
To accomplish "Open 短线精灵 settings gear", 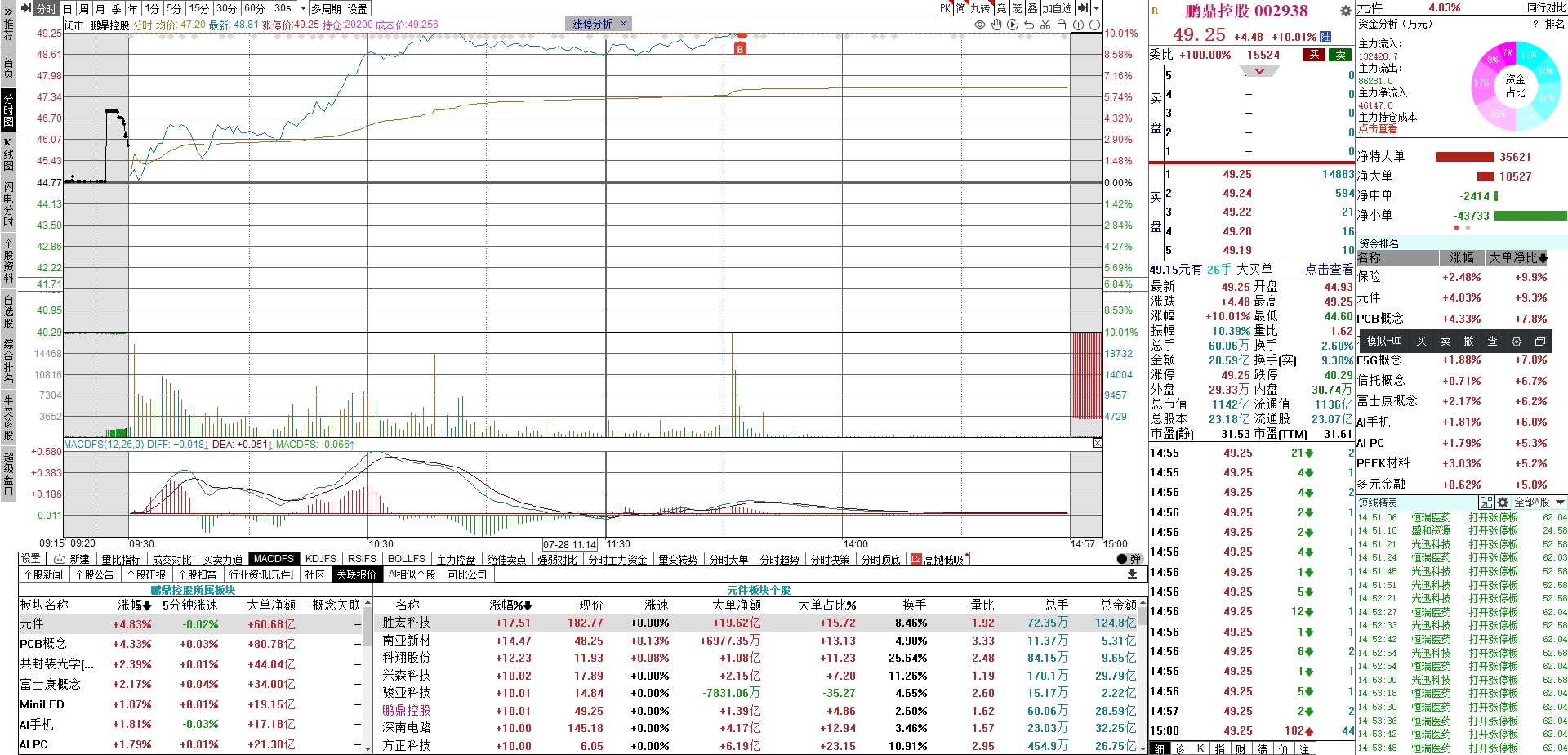I will point(1502,503).
